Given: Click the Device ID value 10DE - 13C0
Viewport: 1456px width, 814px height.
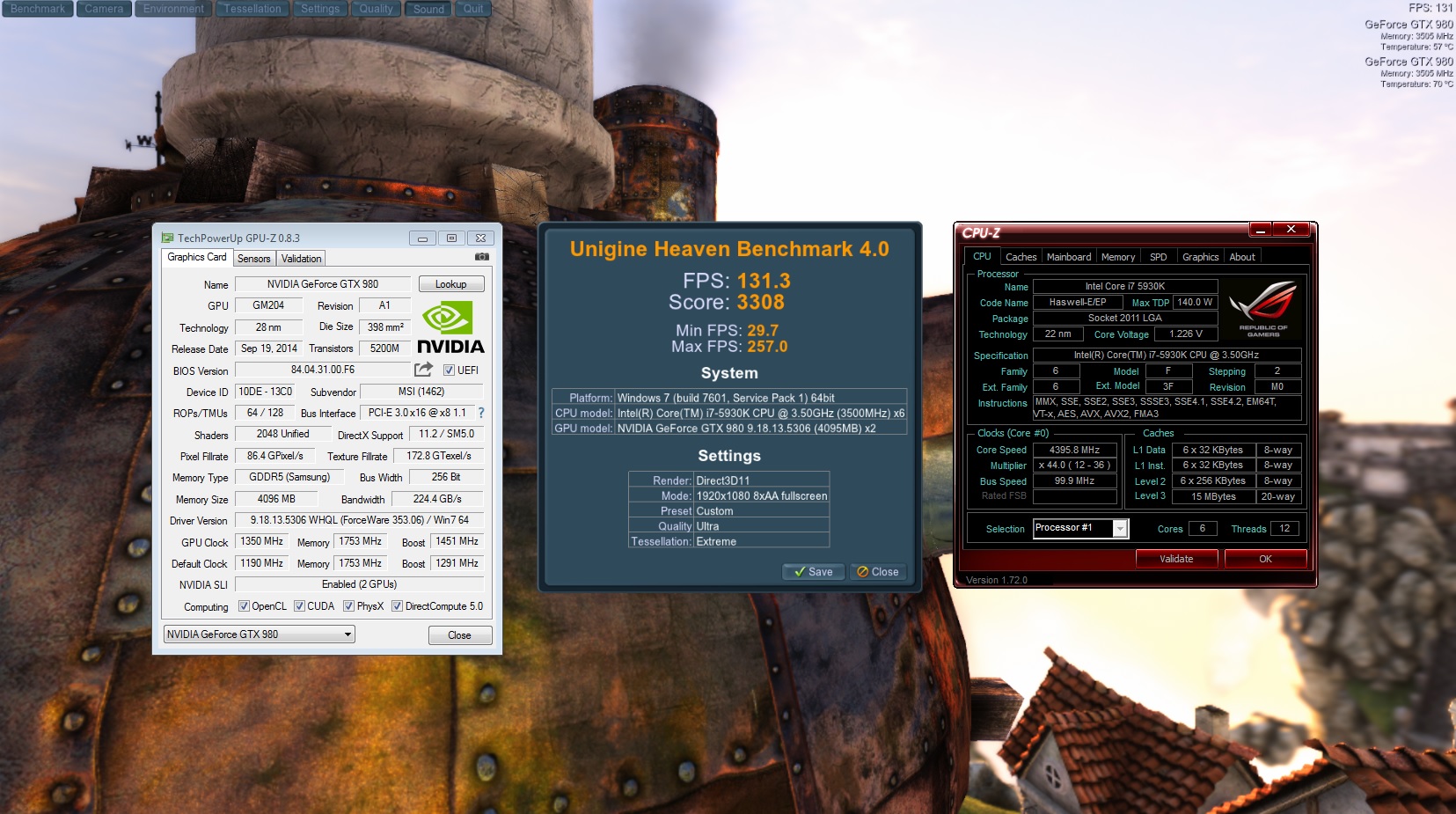Looking at the screenshot, I should [265, 392].
